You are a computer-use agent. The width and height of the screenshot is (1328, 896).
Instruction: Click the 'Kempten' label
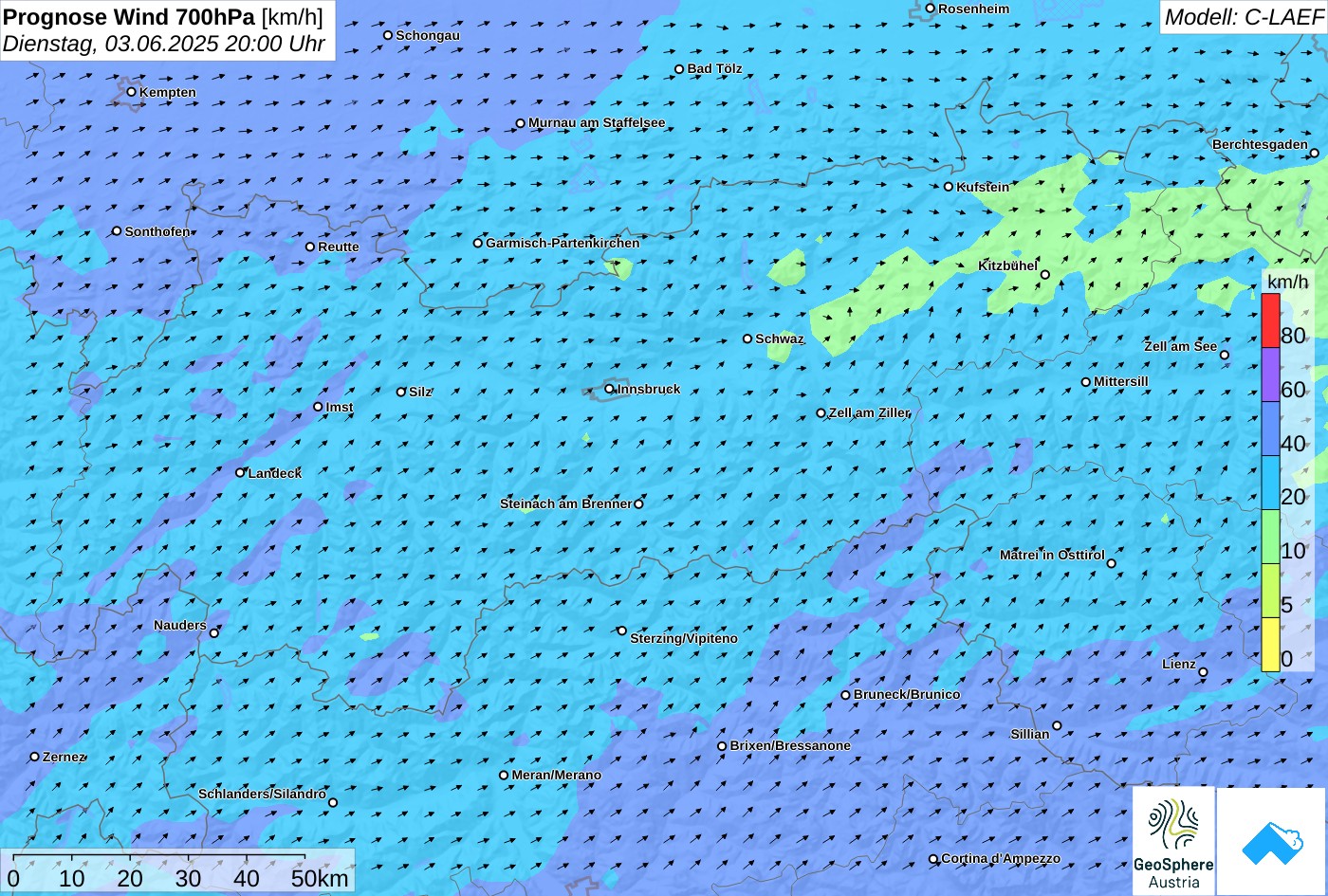click(x=168, y=92)
